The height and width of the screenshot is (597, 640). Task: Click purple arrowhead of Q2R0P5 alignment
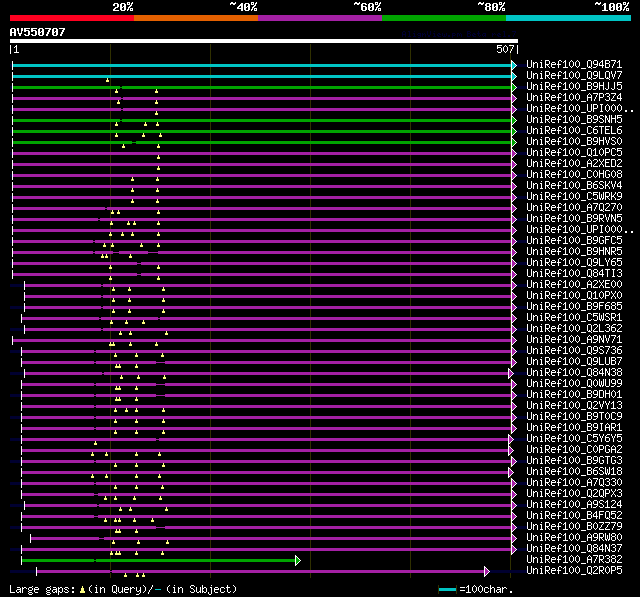point(486,571)
